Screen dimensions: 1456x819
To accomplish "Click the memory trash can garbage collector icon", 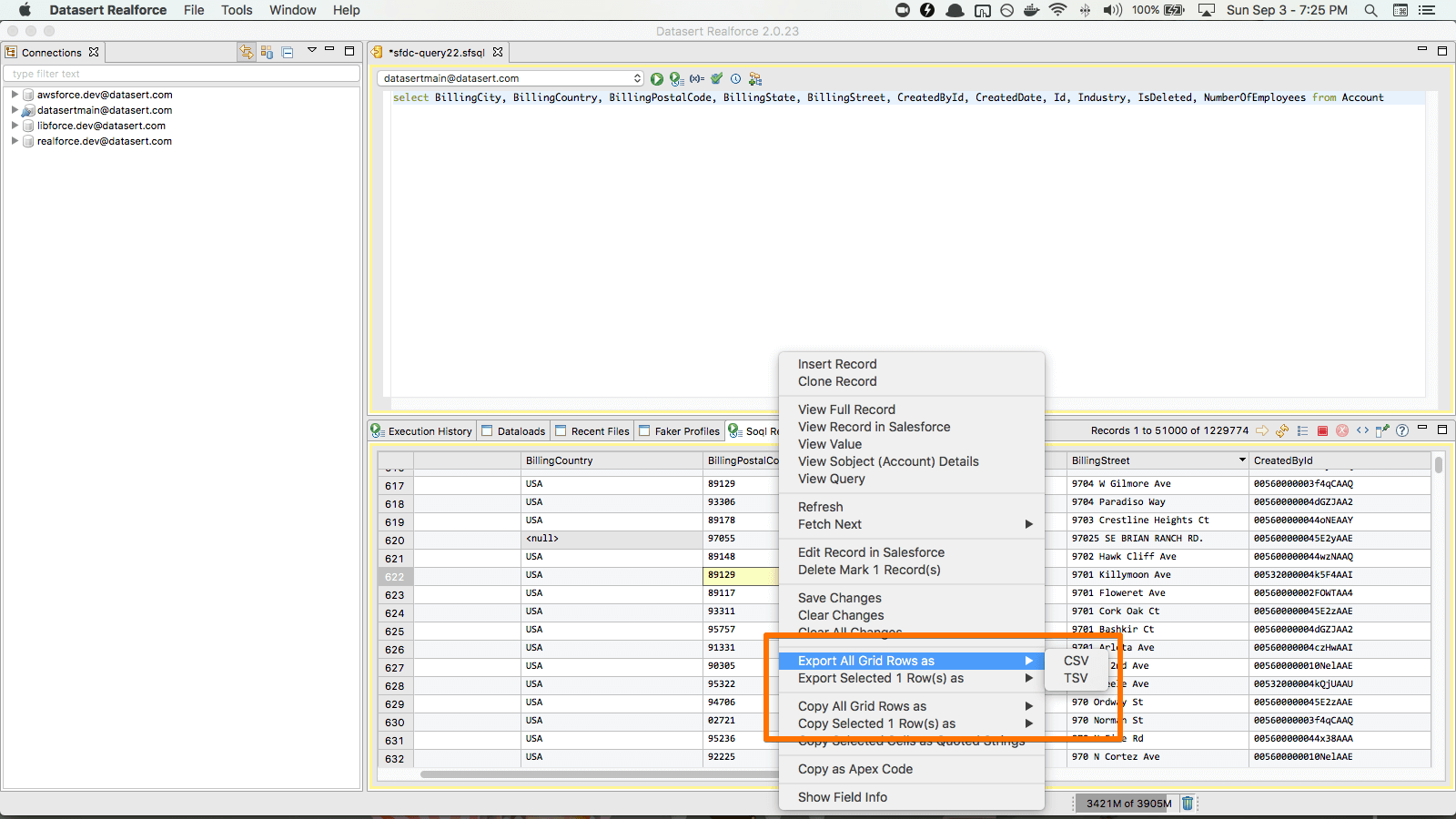I will 1188,804.
